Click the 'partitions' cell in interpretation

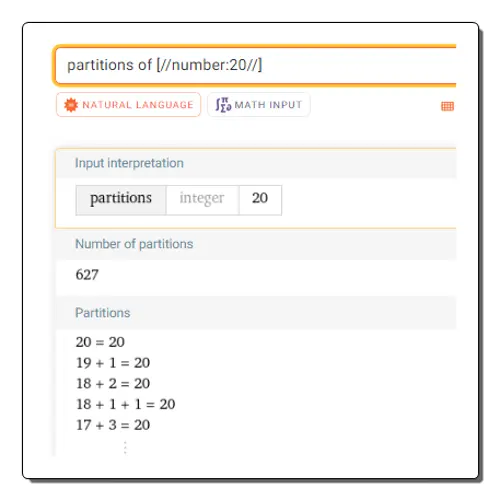click(x=121, y=200)
